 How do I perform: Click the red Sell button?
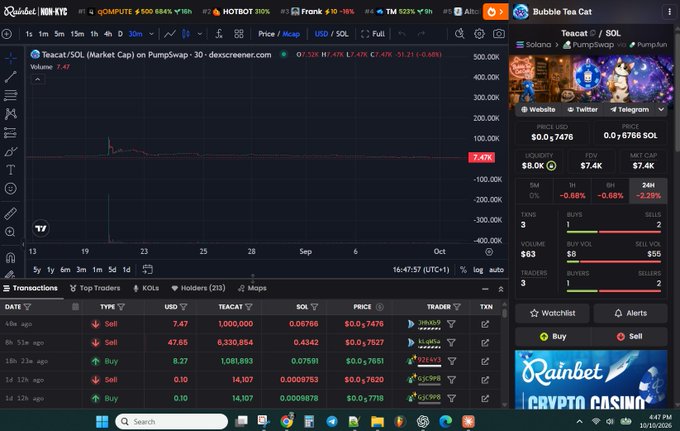tap(630, 336)
